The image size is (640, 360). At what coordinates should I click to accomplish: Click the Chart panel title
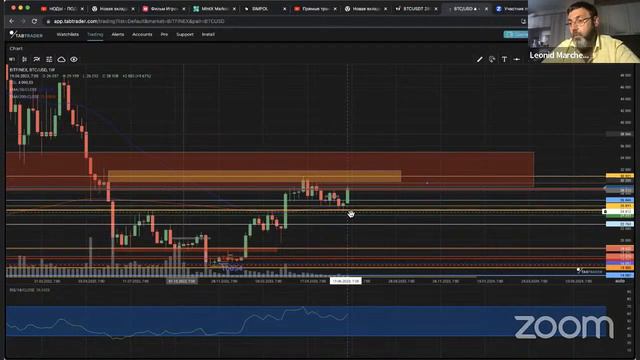pos(16,49)
